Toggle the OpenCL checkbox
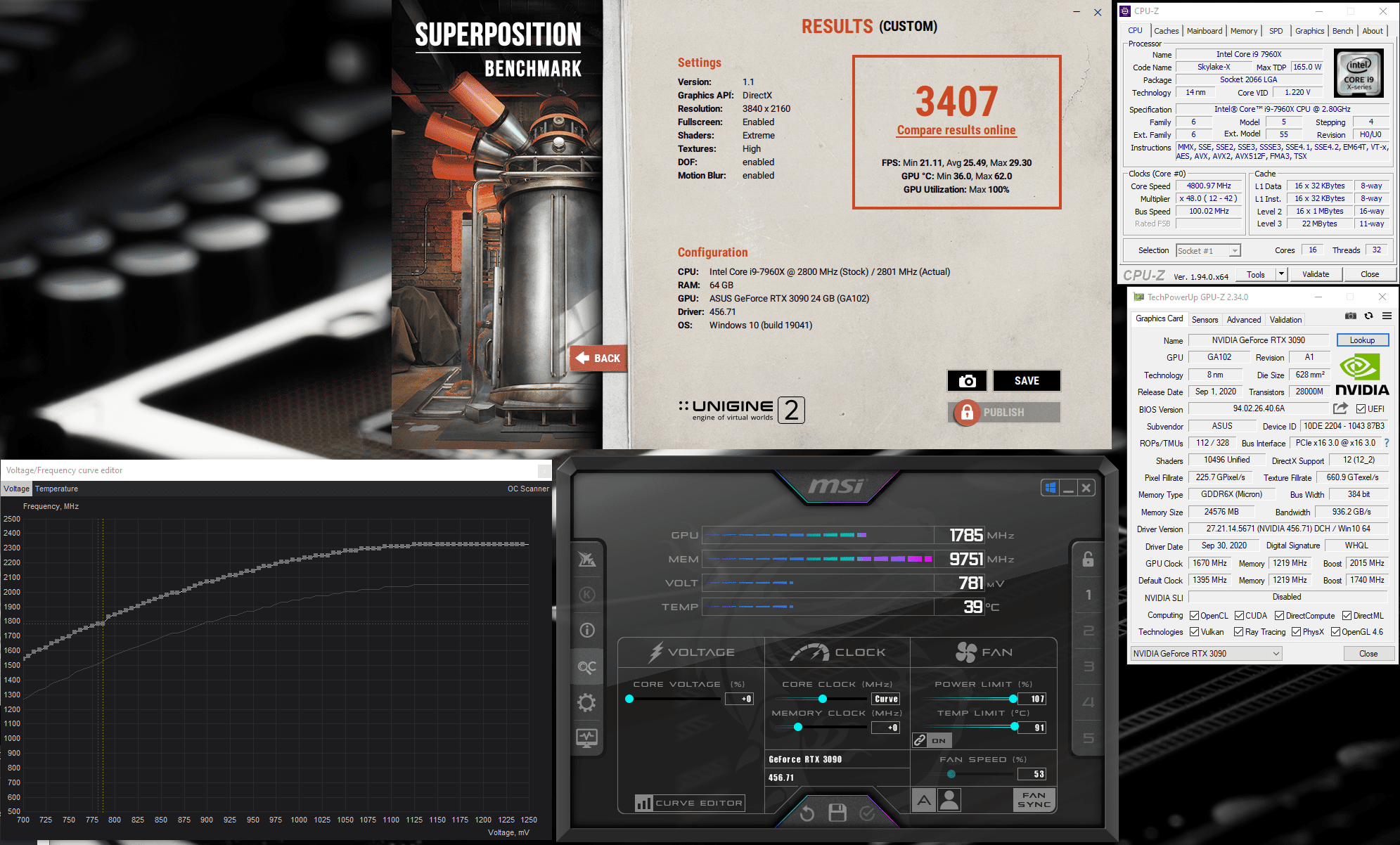Image resolution: width=1400 pixels, height=845 pixels. (1194, 615)
